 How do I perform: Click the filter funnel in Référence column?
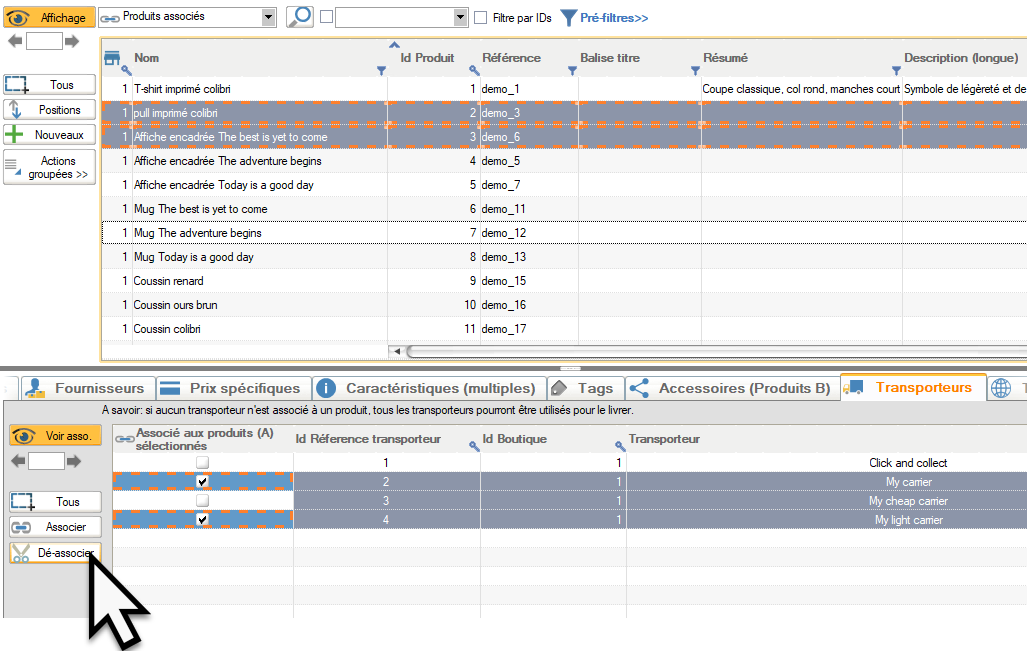pyautogui.click(x=572, y=71)
